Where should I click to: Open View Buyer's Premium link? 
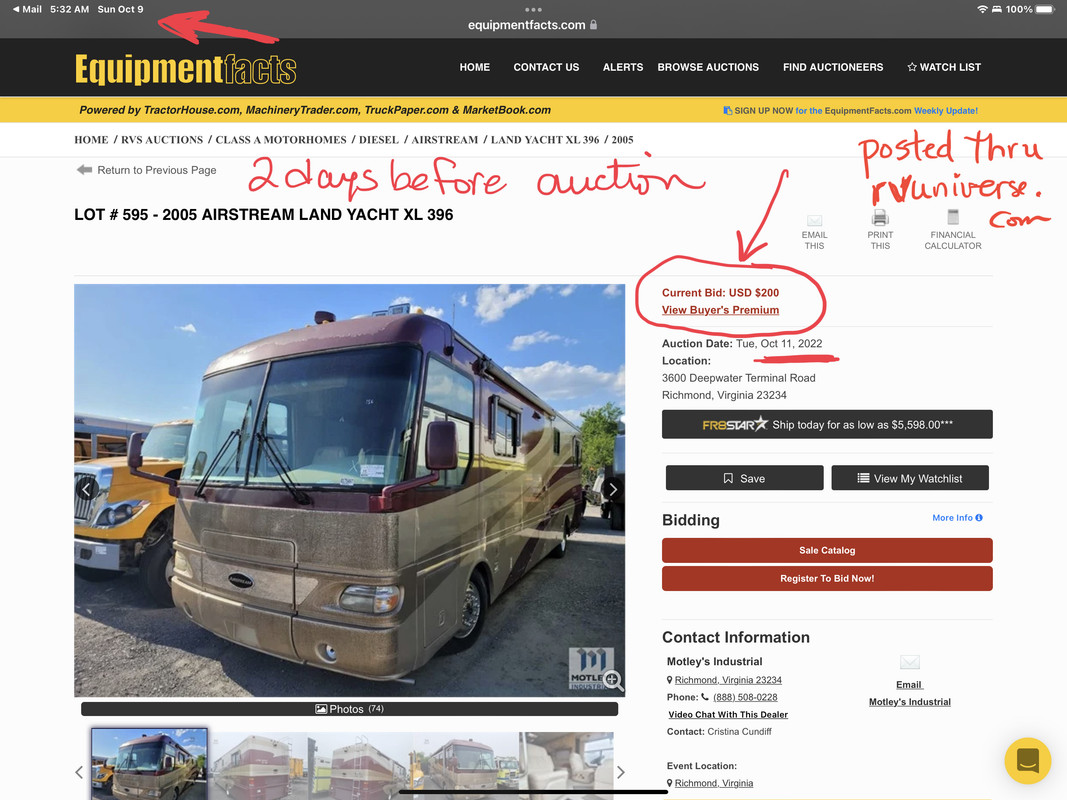click(x=720, y=310)
